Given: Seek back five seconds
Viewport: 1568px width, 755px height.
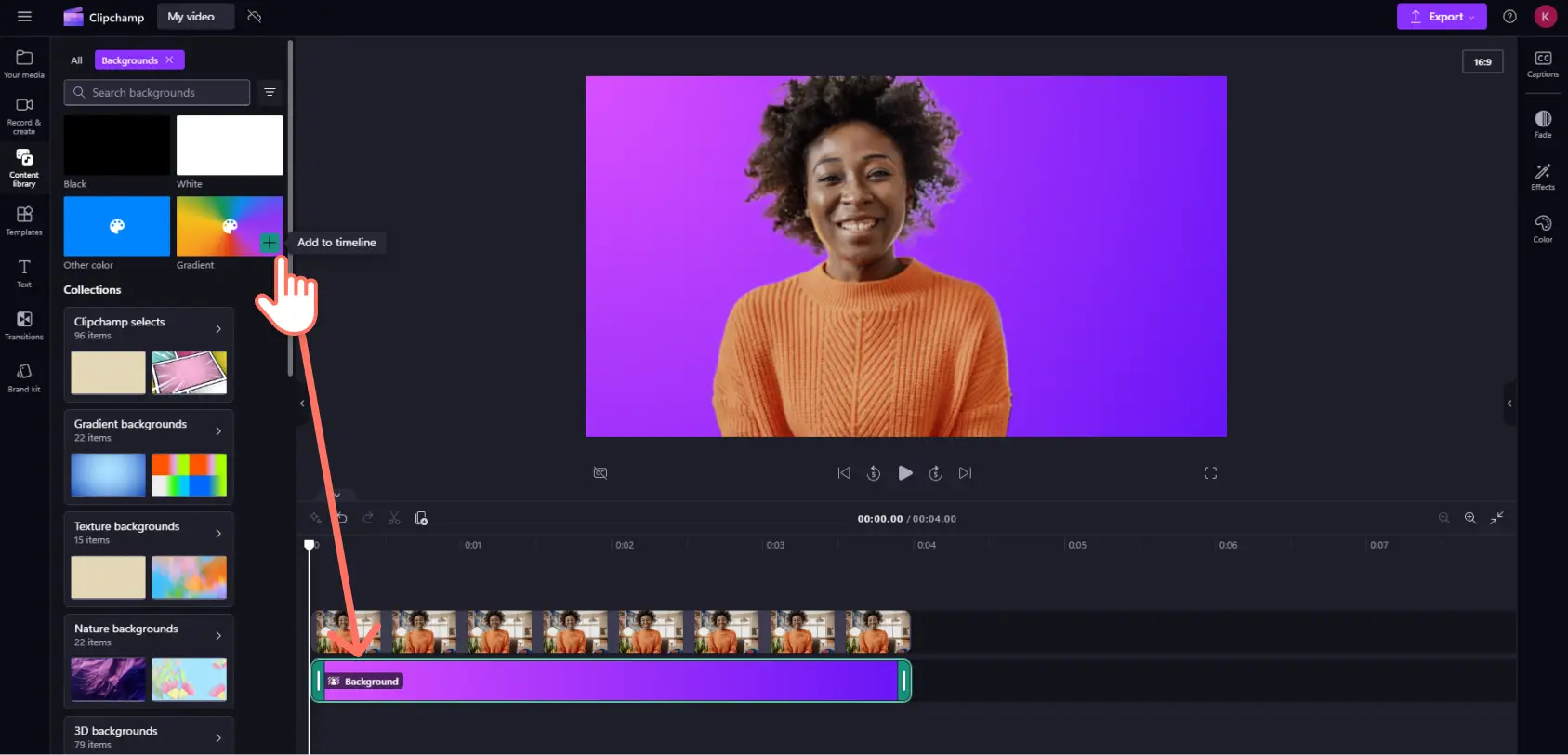Looking at the screenshot, I should [874, 473].
